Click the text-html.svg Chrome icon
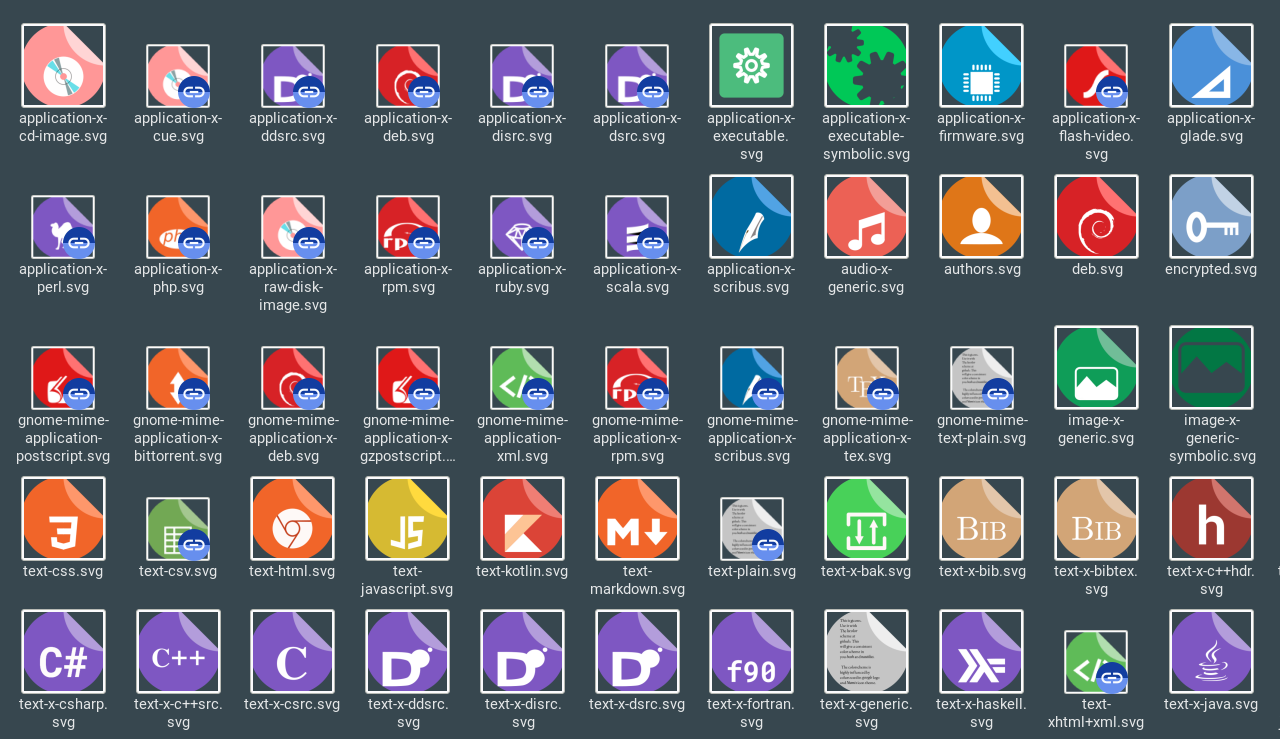The width and height of the screenshot is (1280, 739). click(x=293, y=518)
